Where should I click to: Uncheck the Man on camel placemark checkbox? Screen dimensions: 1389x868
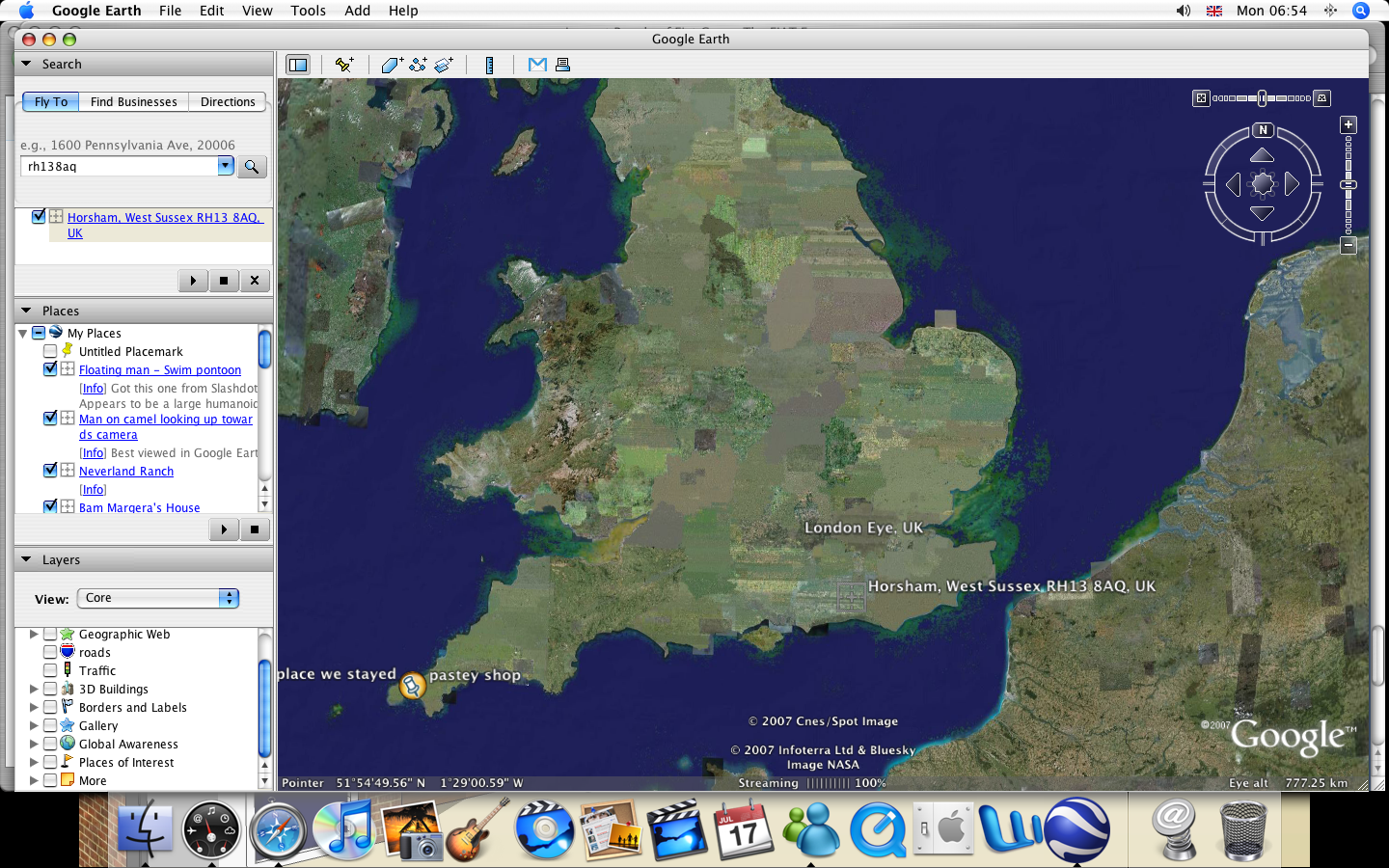[50, 419]
